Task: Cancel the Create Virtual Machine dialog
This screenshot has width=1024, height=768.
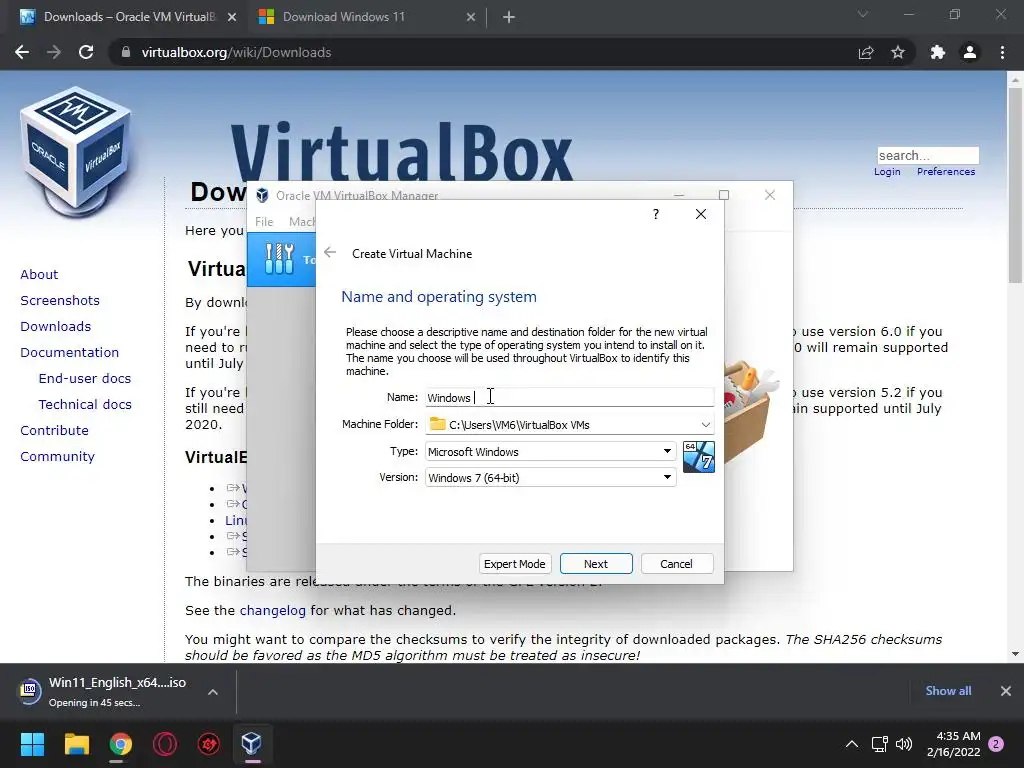Action: pyautogui.click(x=677, y=564)
